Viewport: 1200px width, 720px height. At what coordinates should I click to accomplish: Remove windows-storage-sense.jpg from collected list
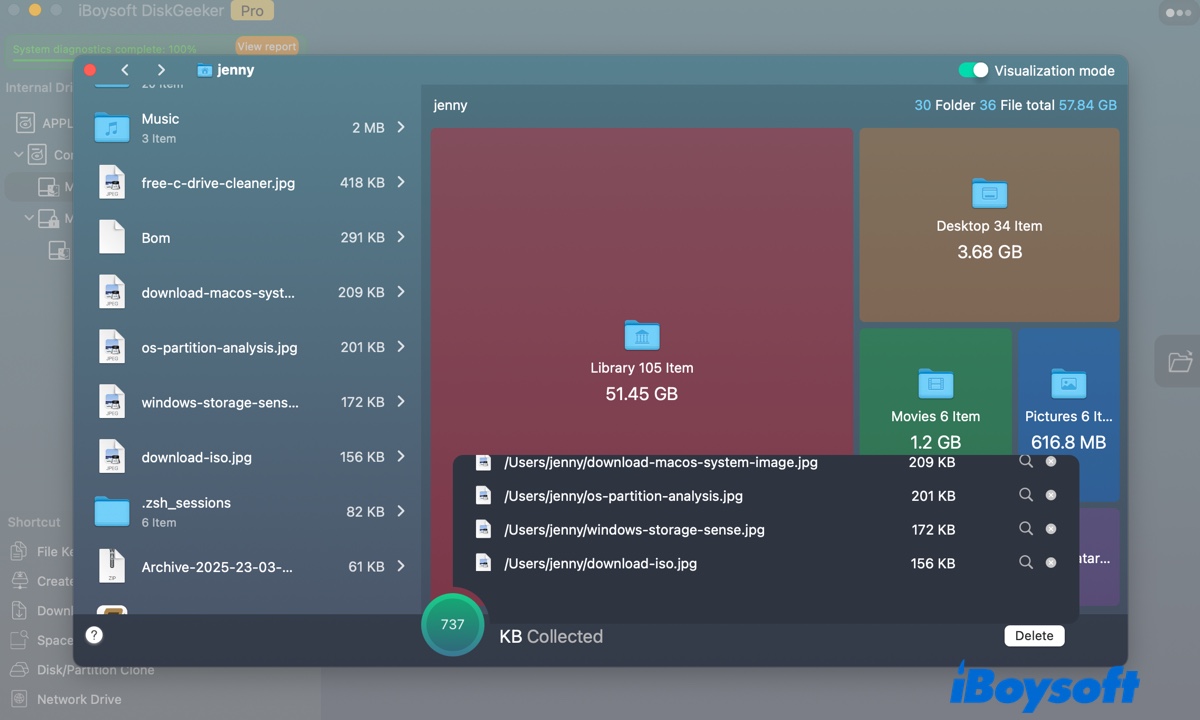1051,529
